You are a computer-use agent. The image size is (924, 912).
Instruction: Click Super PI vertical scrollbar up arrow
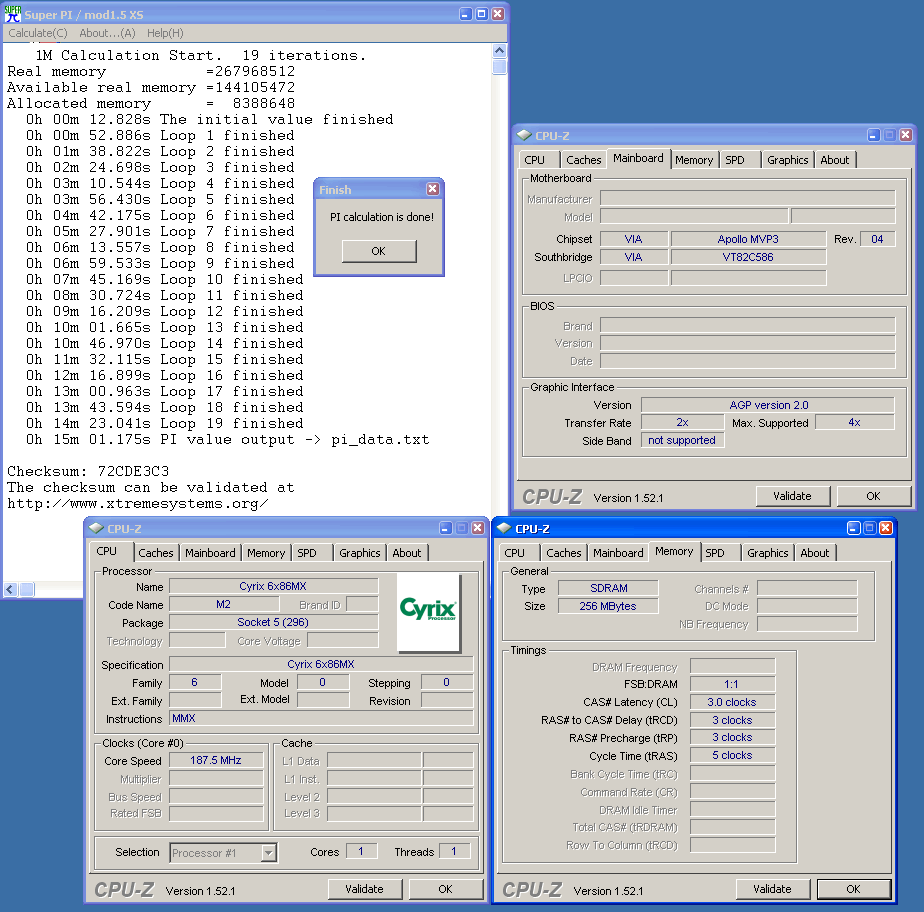click(x=500, y=50)
